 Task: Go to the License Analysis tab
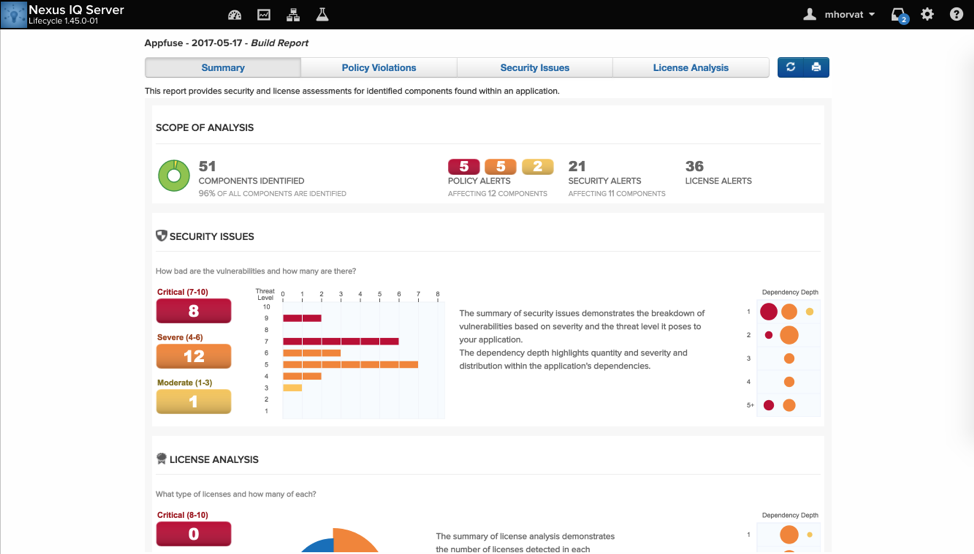coord(691,68)
